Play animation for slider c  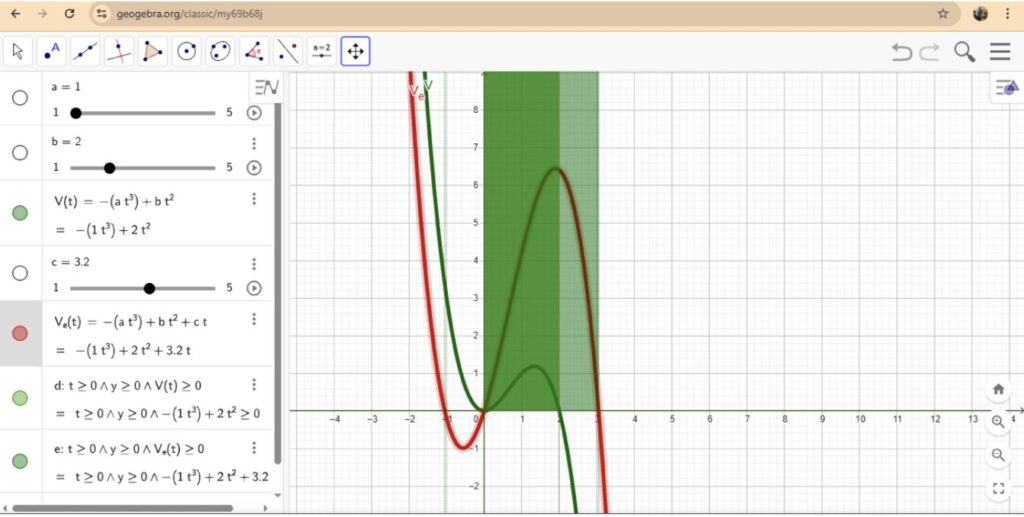tap(254, 288)
